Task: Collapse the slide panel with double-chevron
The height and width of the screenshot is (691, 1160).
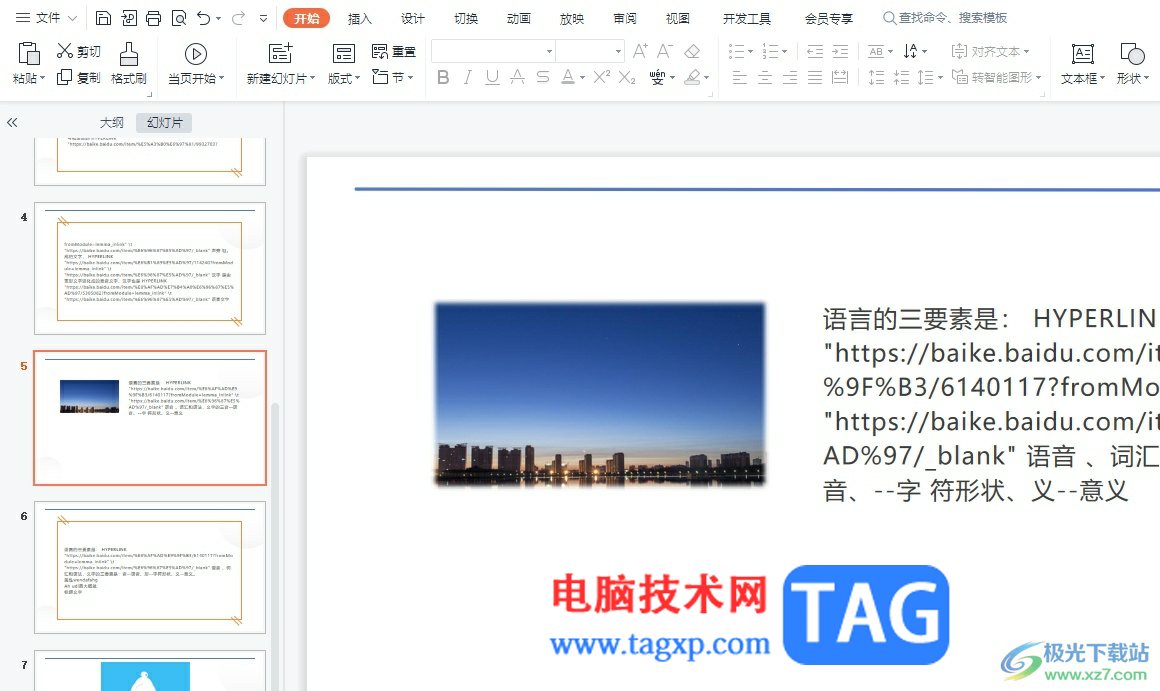Action: (13, 123)
